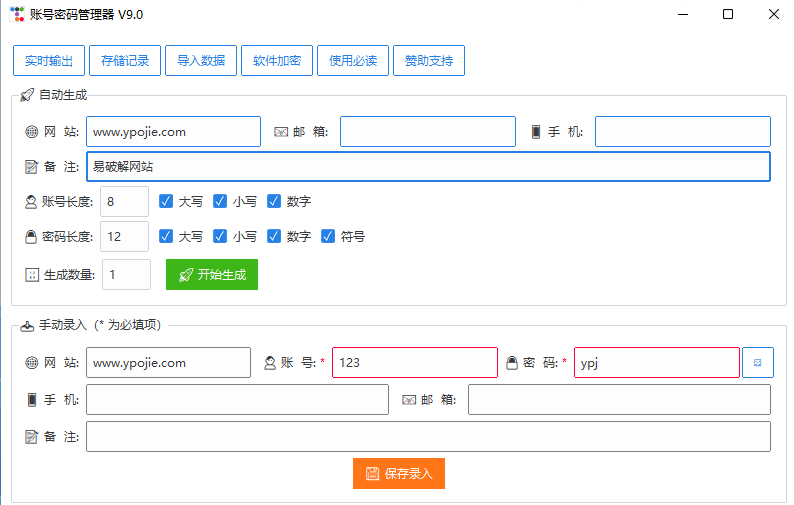Image resolution: width=794 pixels, height=505 pixels.
Task: Toggle 数字 for password length
Action: tap(274, 236)
